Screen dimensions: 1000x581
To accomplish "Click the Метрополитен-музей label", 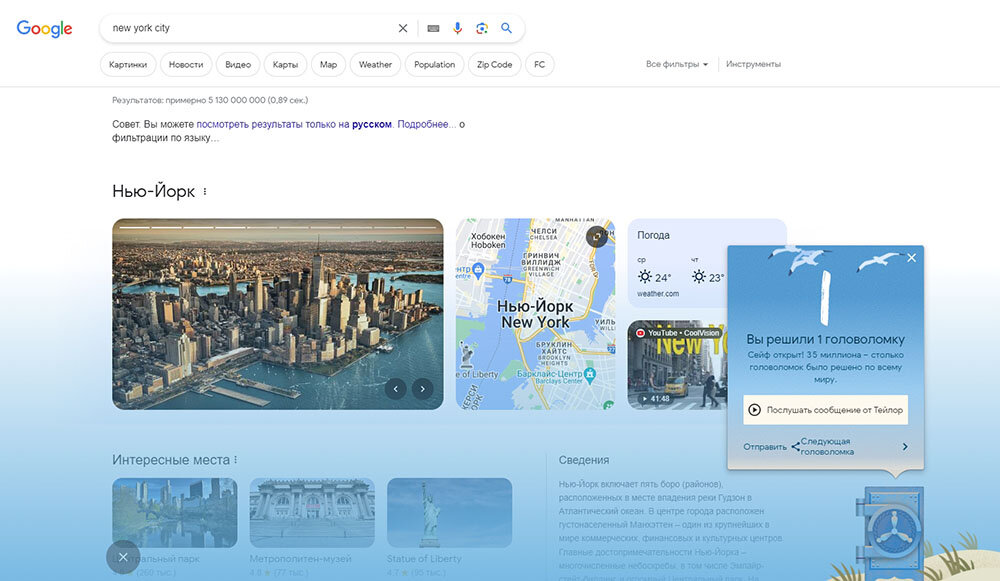I will [300, 559].
